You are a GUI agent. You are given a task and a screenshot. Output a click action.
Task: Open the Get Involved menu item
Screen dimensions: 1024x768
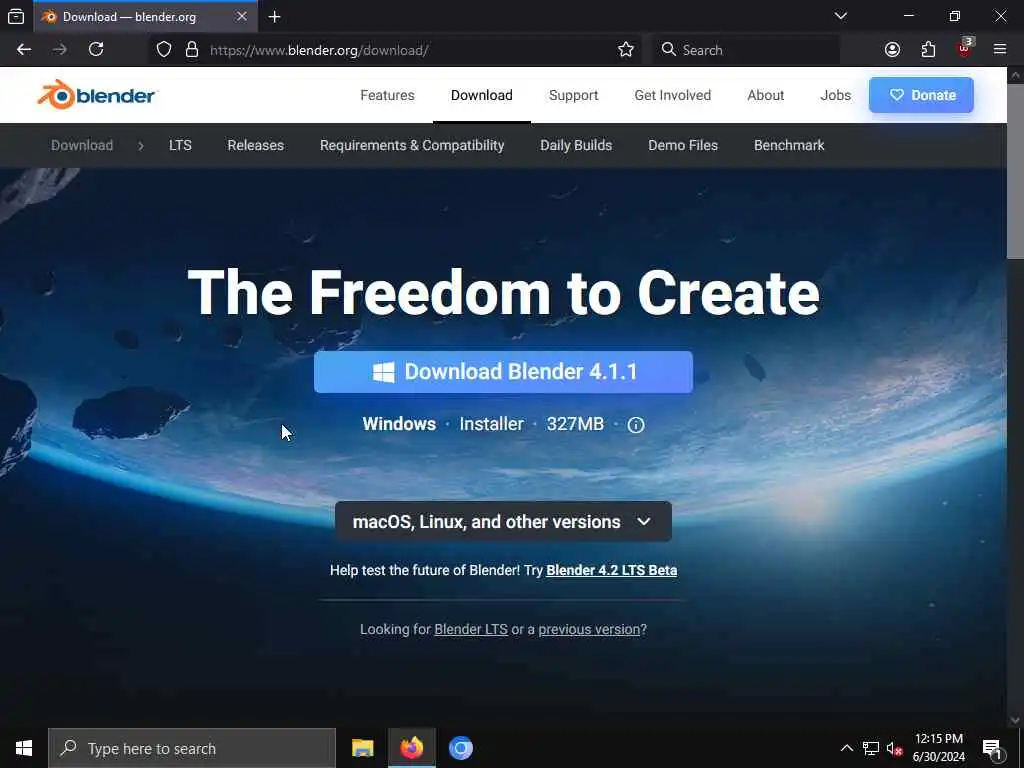pyautogui.click(x=673, y=95)
